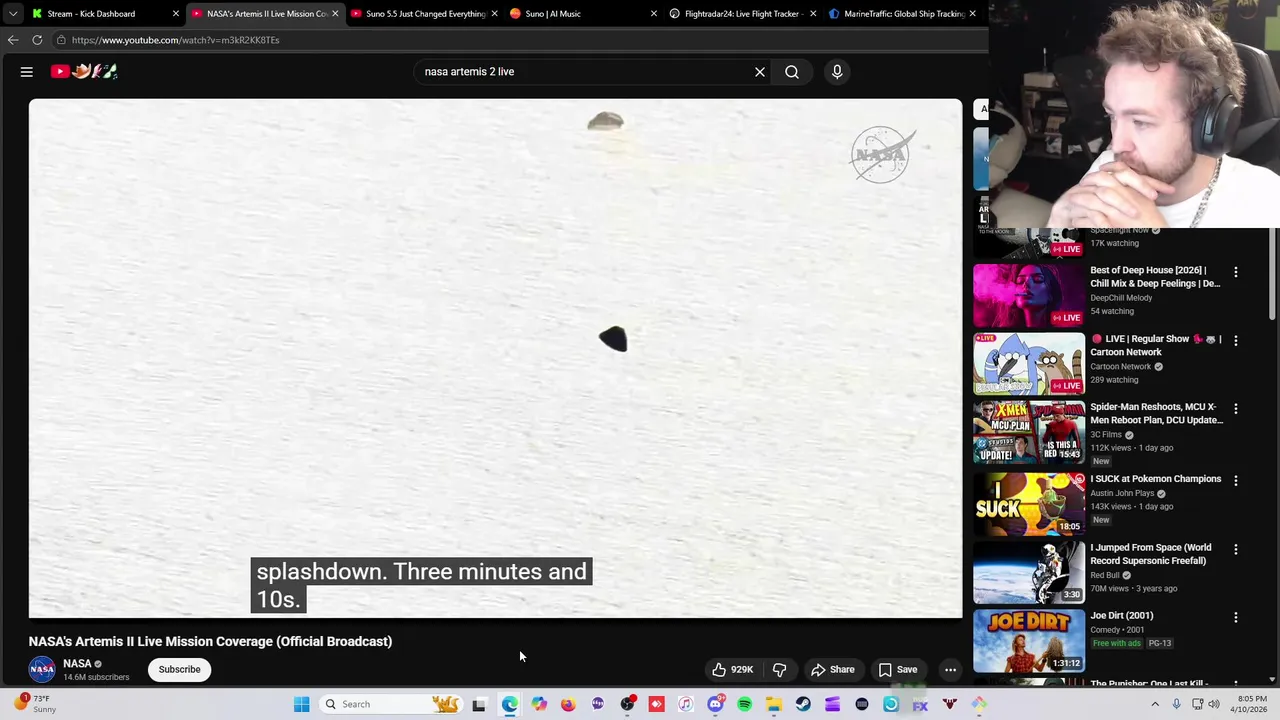Click the YouTube logo home link
Viewport: 1280px width, 720px height.
pyautogui.click(x=85, y=71)
